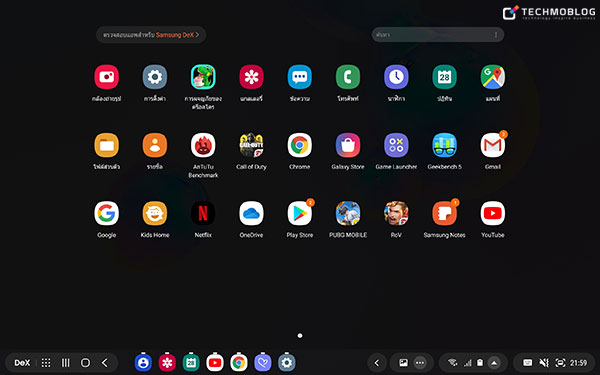The width and height of the screenshot is (600, 375).
Task: Launch Geekbench 5
Action: [x=444, y=145]
